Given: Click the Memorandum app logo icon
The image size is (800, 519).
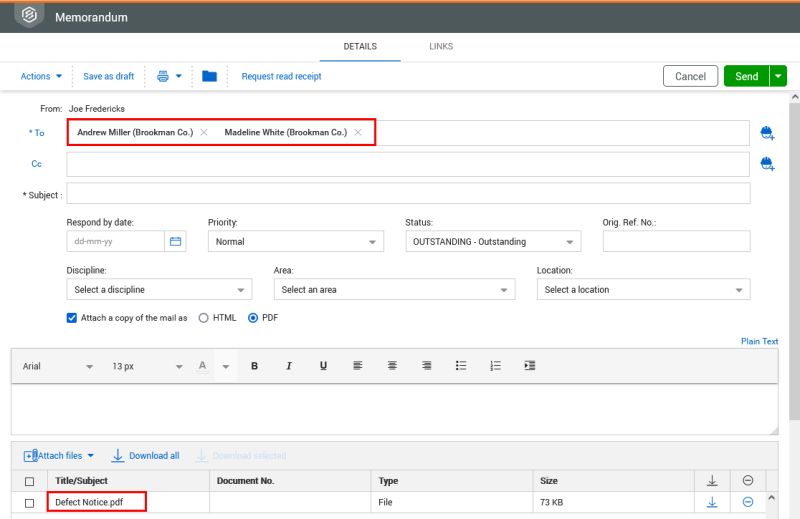Looking at the screenshot, I should coord(29,15).
